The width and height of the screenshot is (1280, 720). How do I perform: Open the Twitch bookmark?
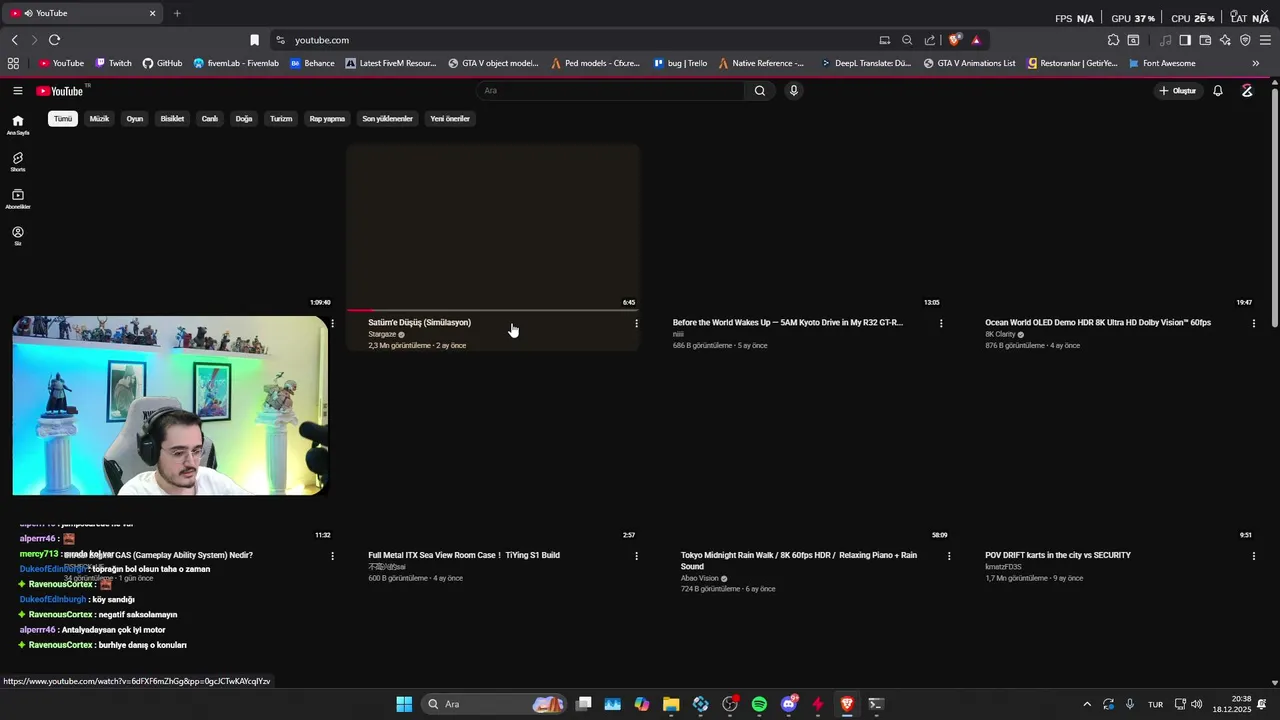[x=113, y=63]
